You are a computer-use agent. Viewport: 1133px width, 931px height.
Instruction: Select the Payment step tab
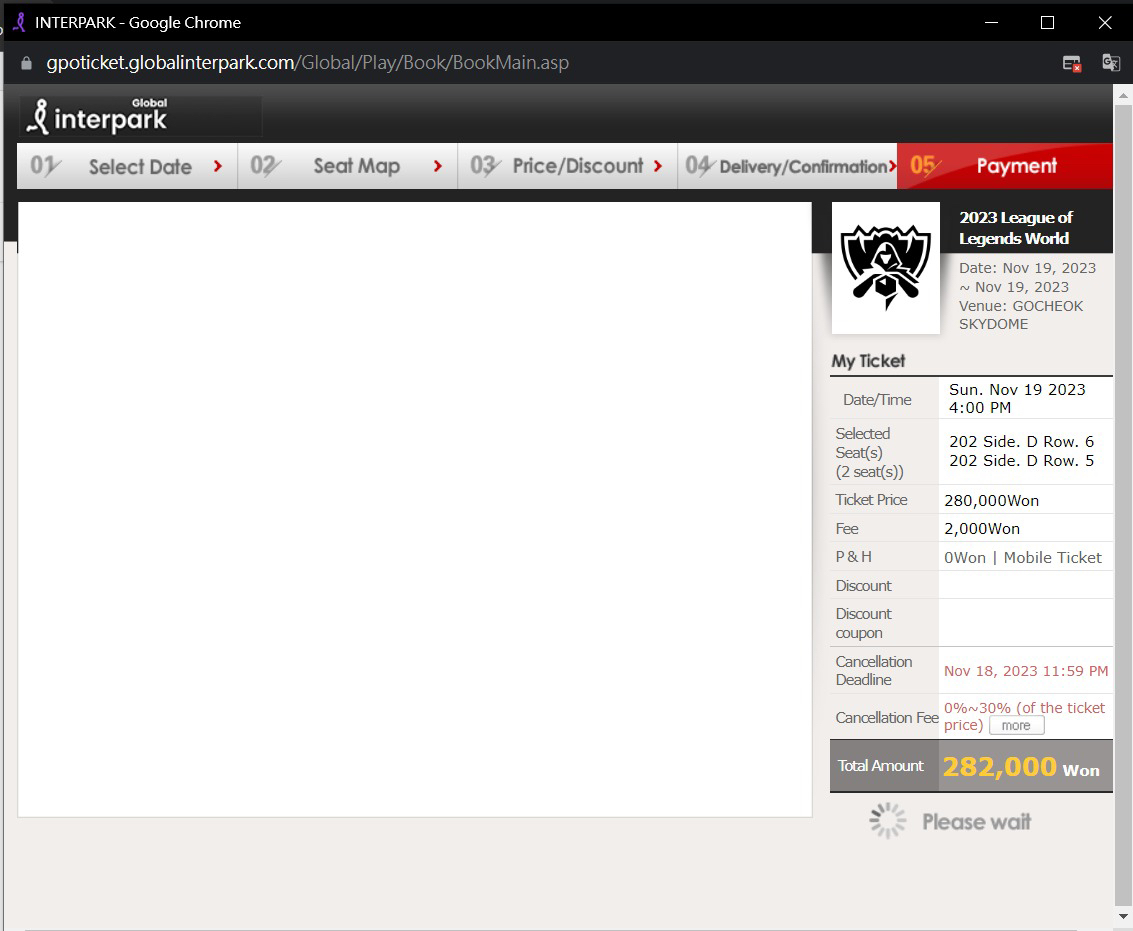tap(1004, 166)
